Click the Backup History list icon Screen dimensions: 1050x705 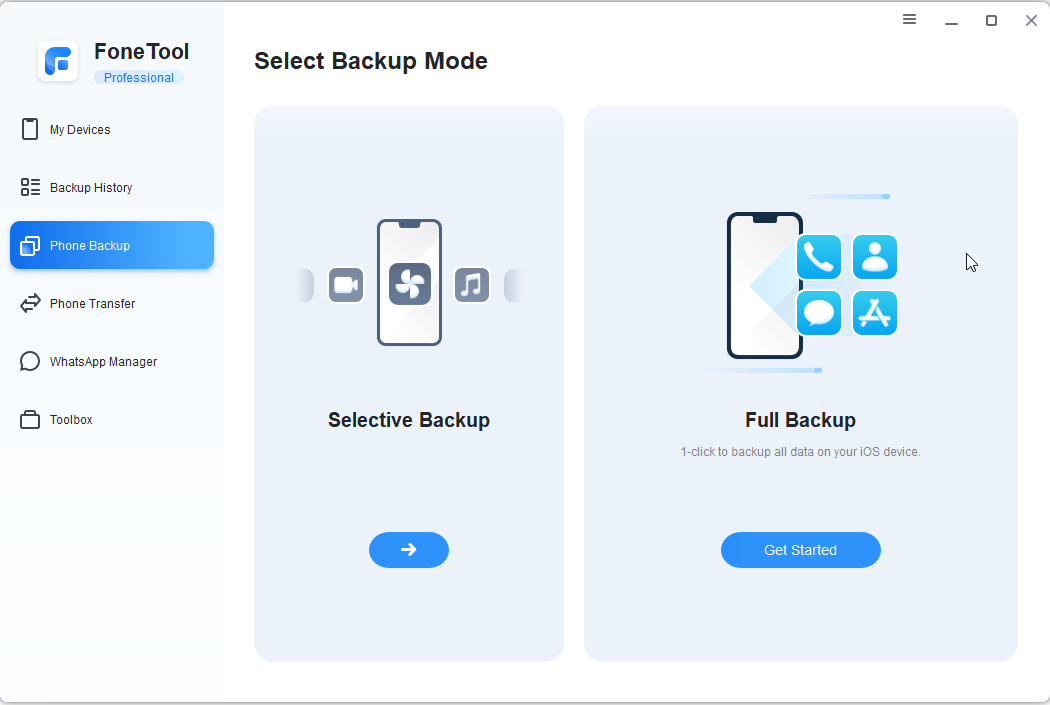[x=30, y=187]
